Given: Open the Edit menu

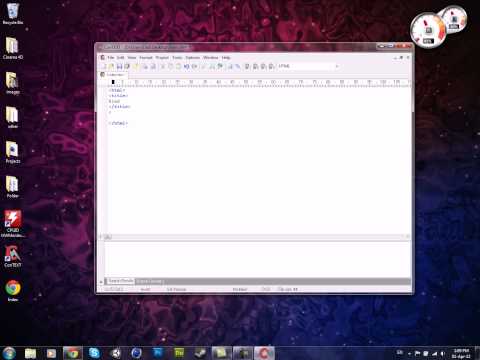Looking at the screenshot, I should pos(120,58).
